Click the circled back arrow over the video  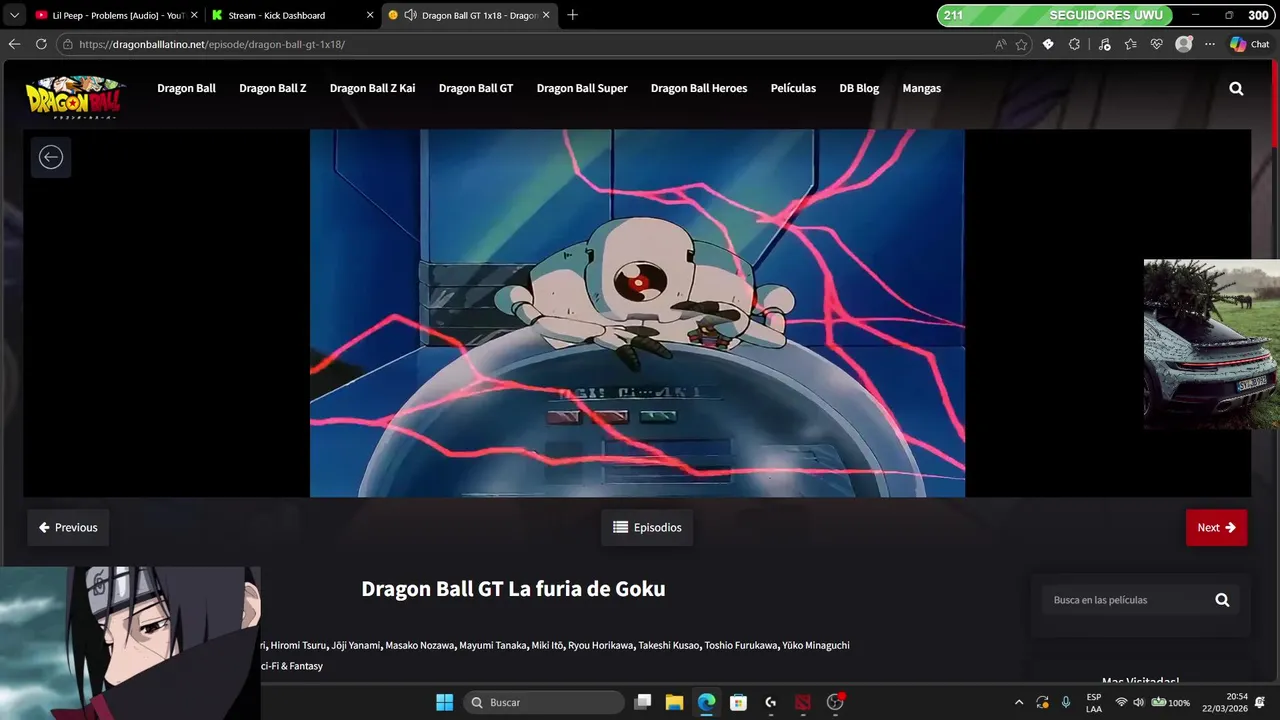point(51,157)
